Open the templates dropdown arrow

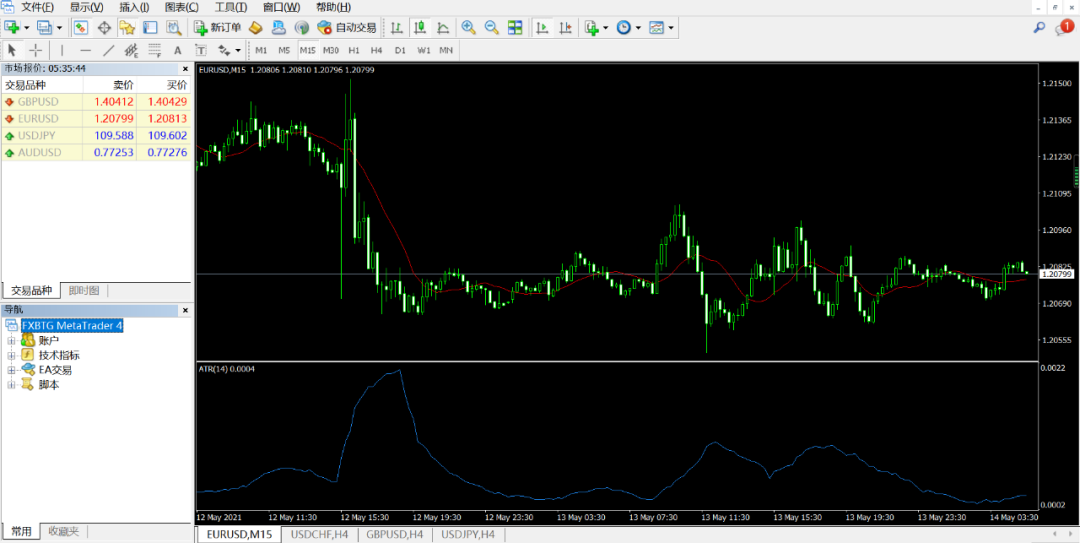[671, 28]
